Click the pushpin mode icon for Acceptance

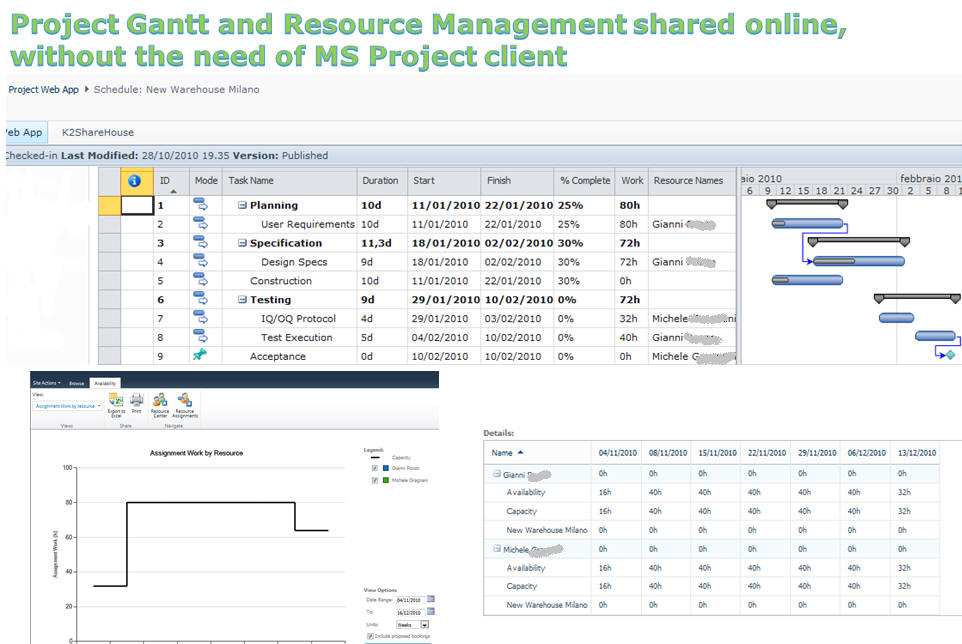(x=199, y=355)
